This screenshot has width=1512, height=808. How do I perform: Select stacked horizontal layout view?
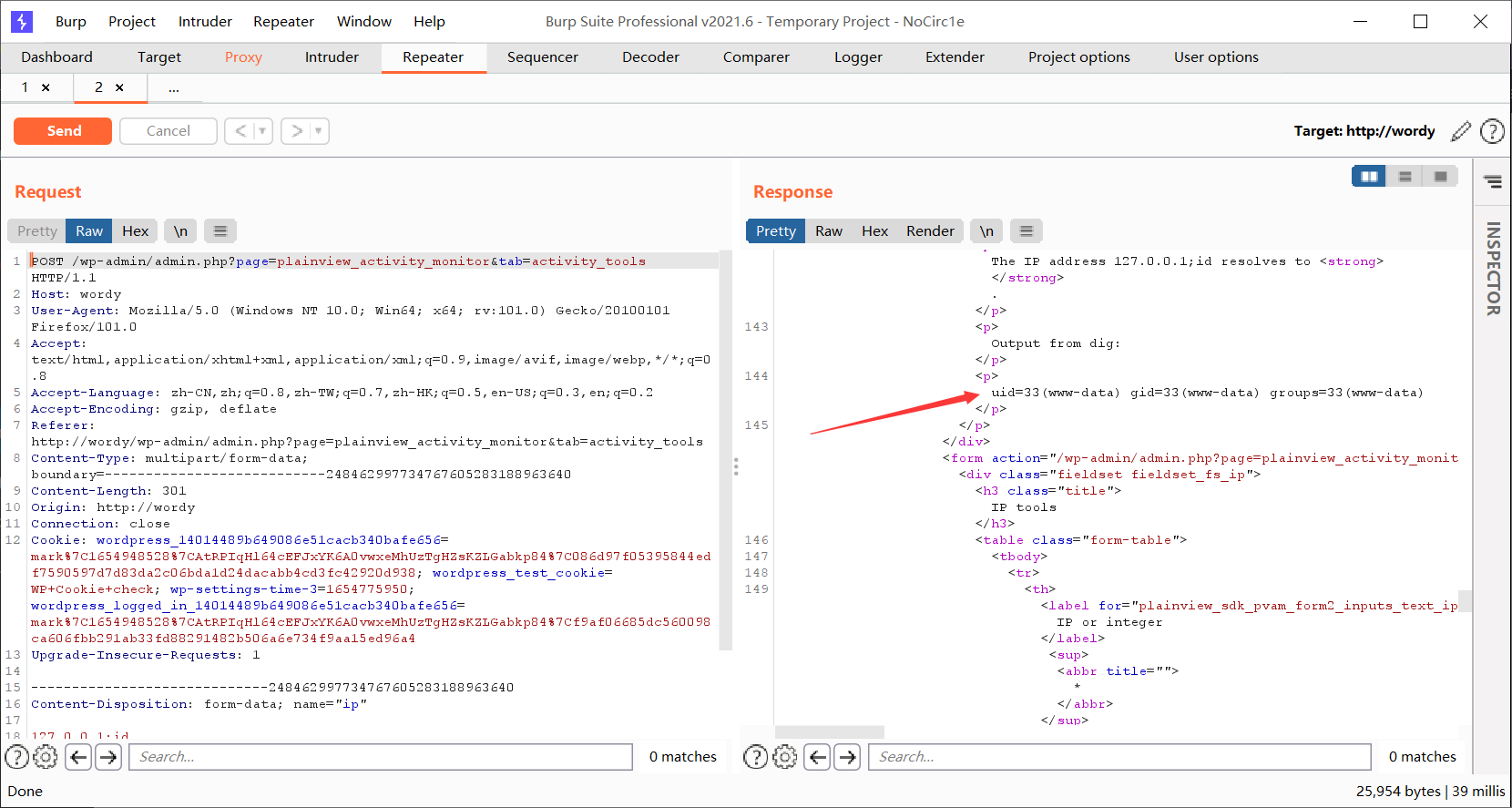(1405, 176)
